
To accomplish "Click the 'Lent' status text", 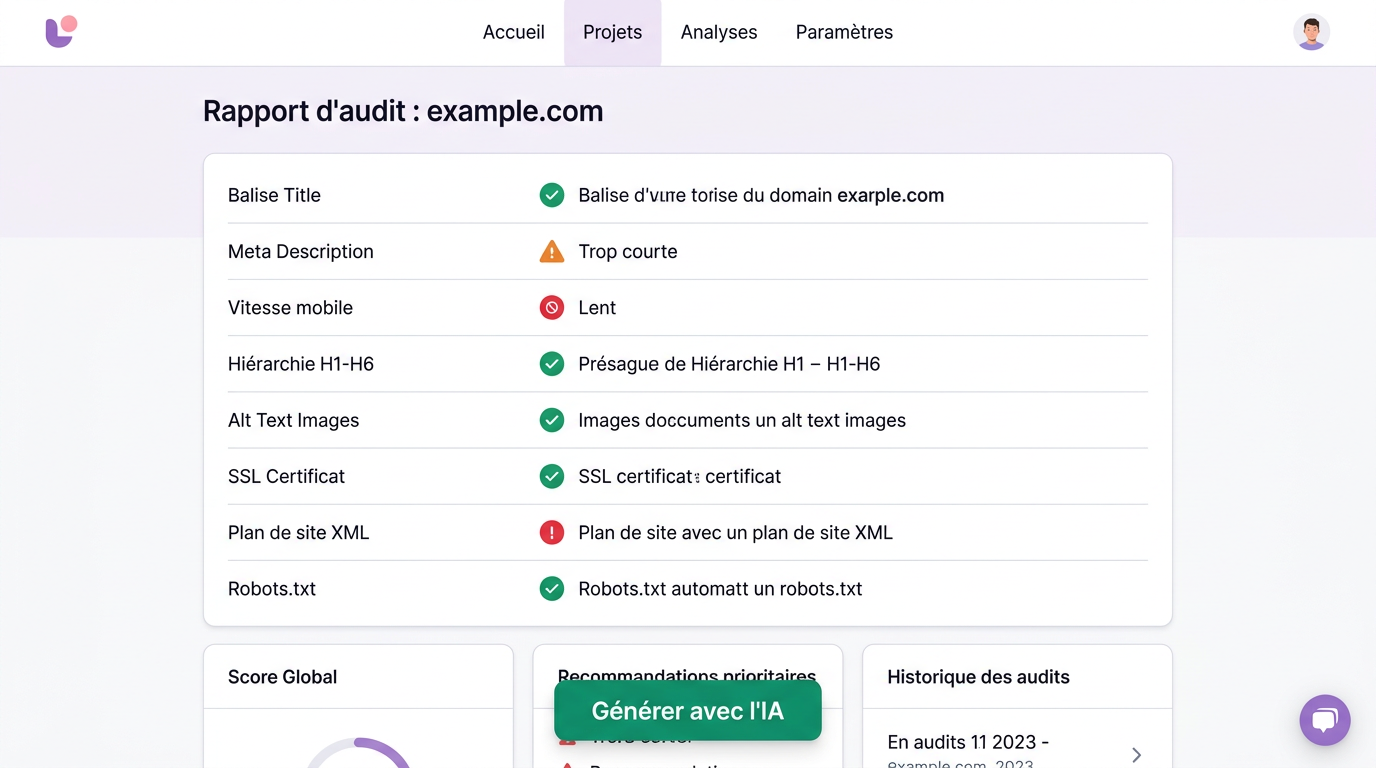I will tap(597, 307).
